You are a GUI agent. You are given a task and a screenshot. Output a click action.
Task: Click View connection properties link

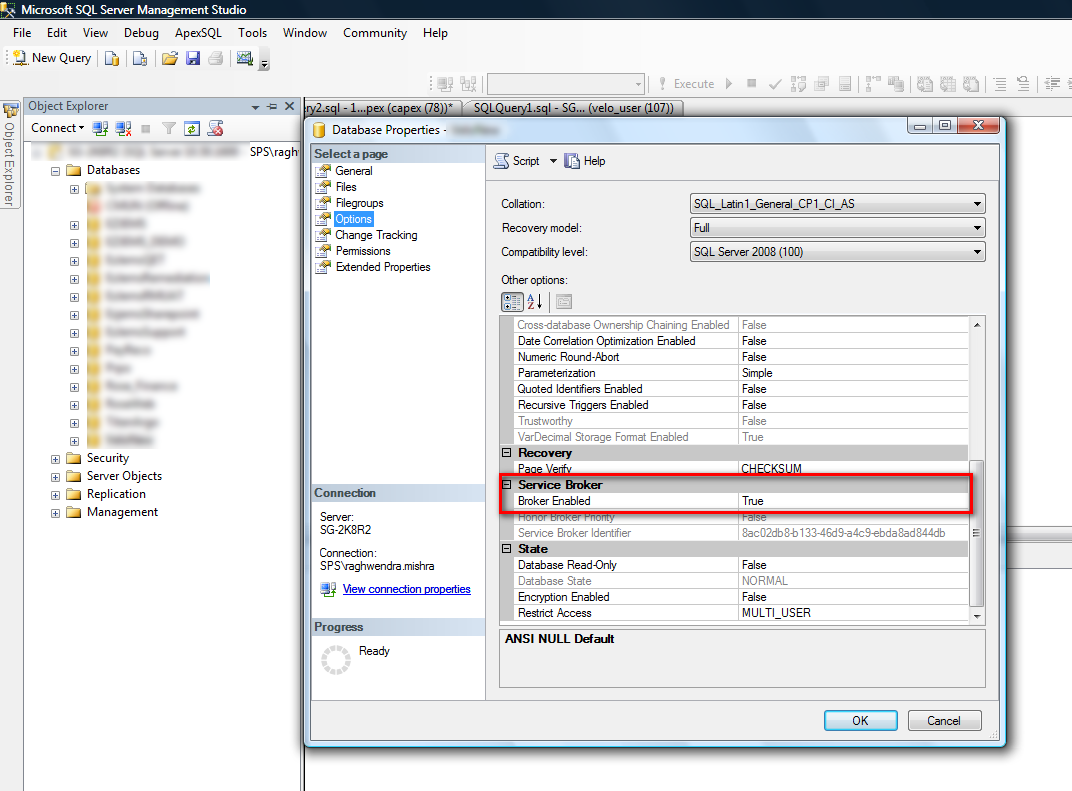click(x=407, y=589)
